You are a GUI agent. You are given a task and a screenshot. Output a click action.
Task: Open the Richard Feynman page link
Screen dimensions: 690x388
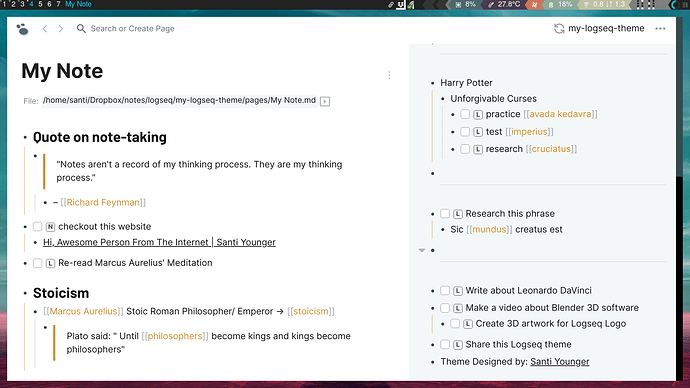tap(103, 202)
